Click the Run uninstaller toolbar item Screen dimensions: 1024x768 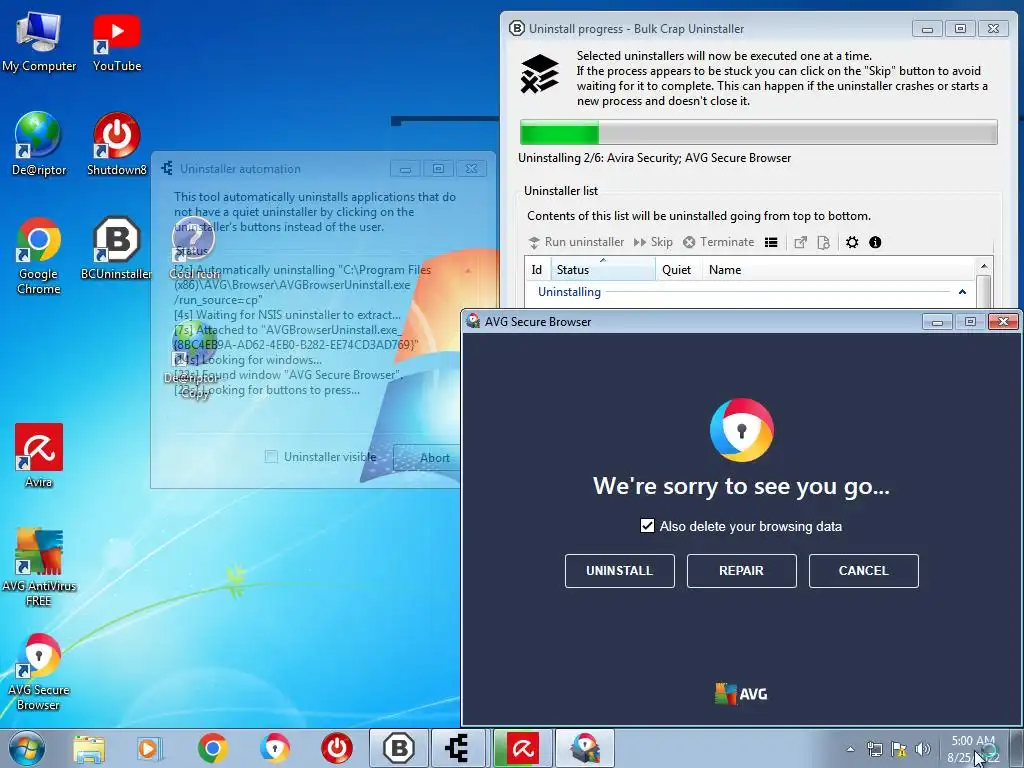576,242
